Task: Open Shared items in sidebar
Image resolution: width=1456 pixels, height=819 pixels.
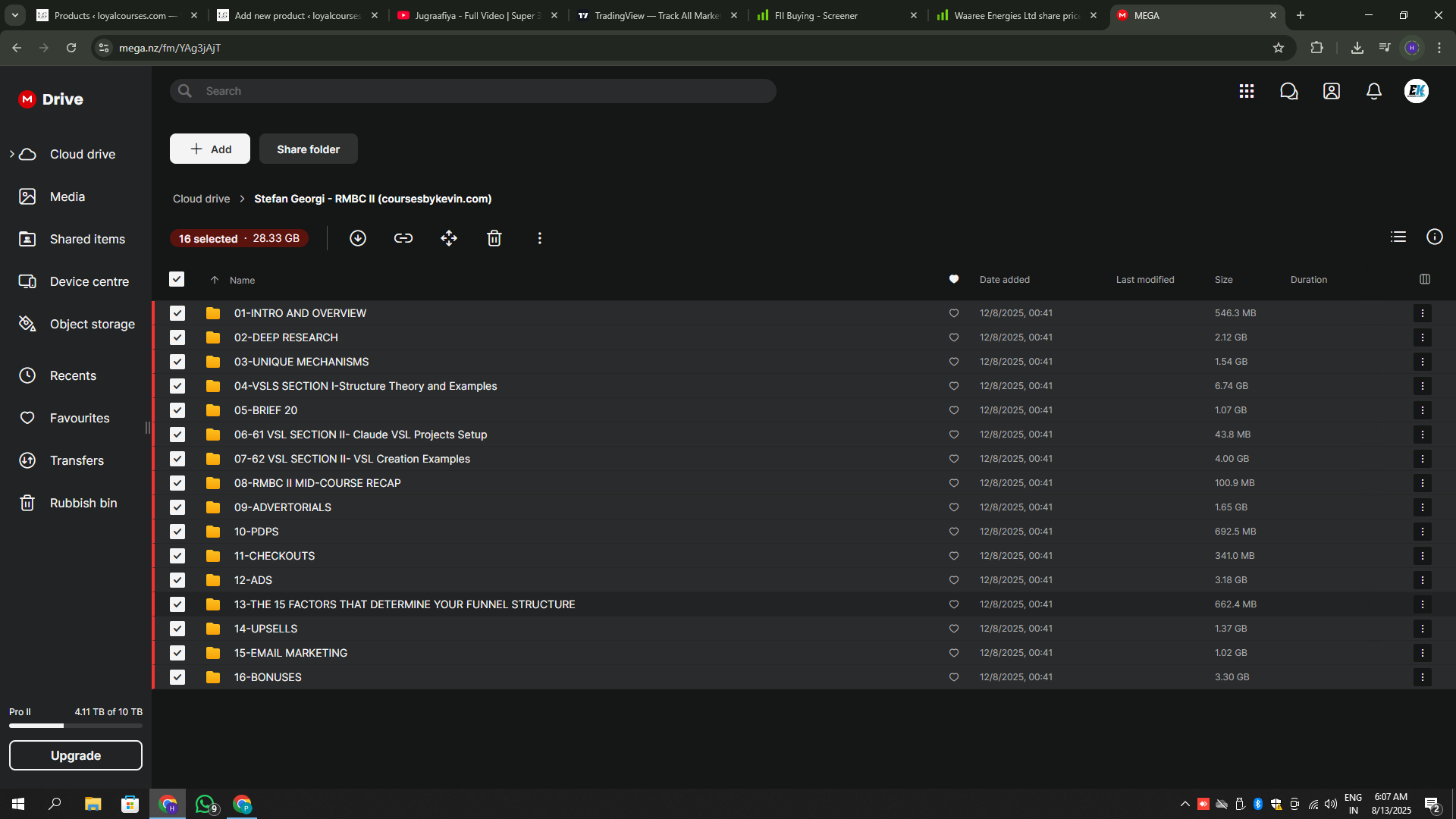Action: coord(87,239)
